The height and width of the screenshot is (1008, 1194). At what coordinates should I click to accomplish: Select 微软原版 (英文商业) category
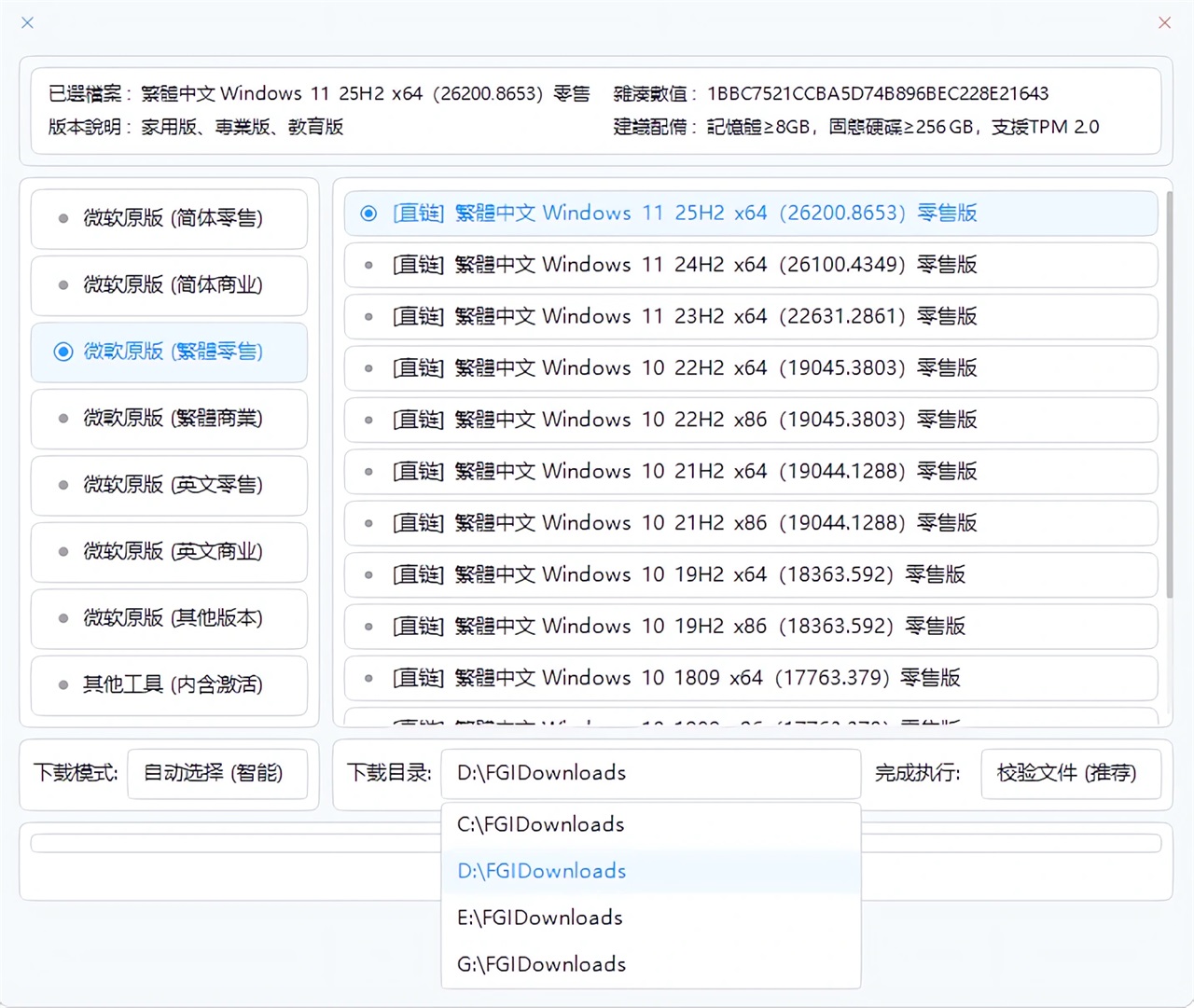click(x=169, y=552)
